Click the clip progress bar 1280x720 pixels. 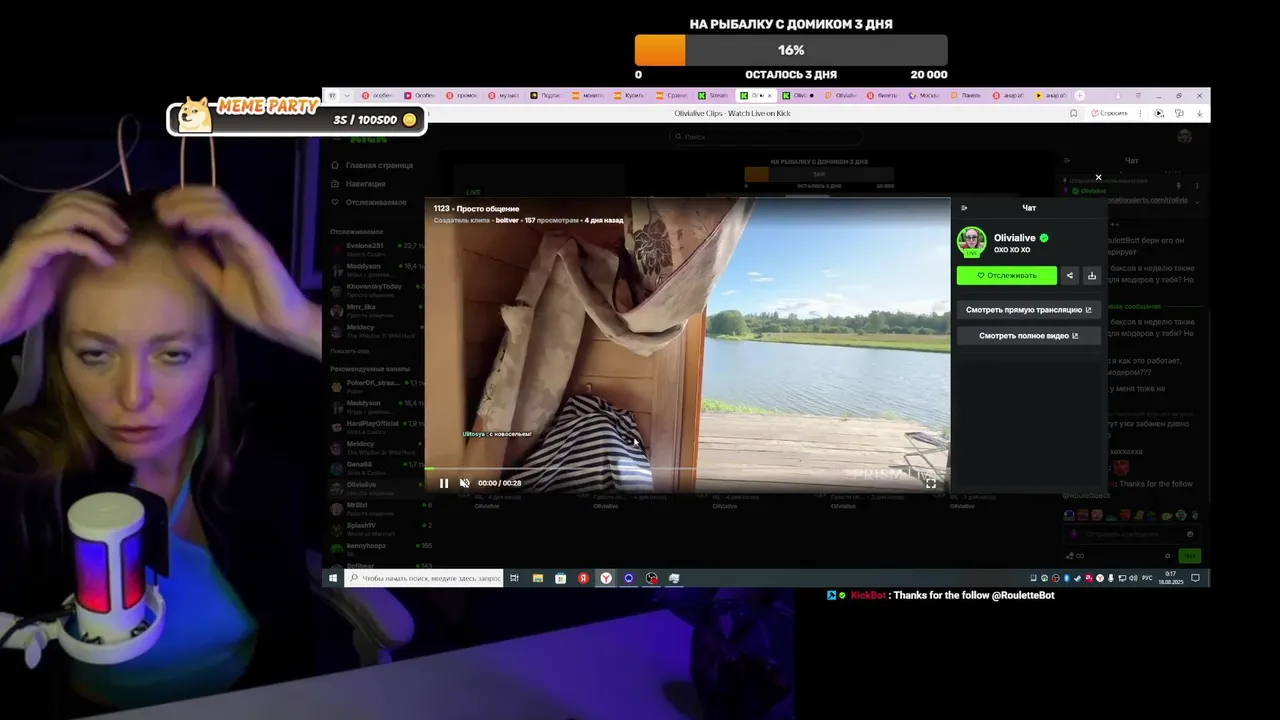[687, 468]
